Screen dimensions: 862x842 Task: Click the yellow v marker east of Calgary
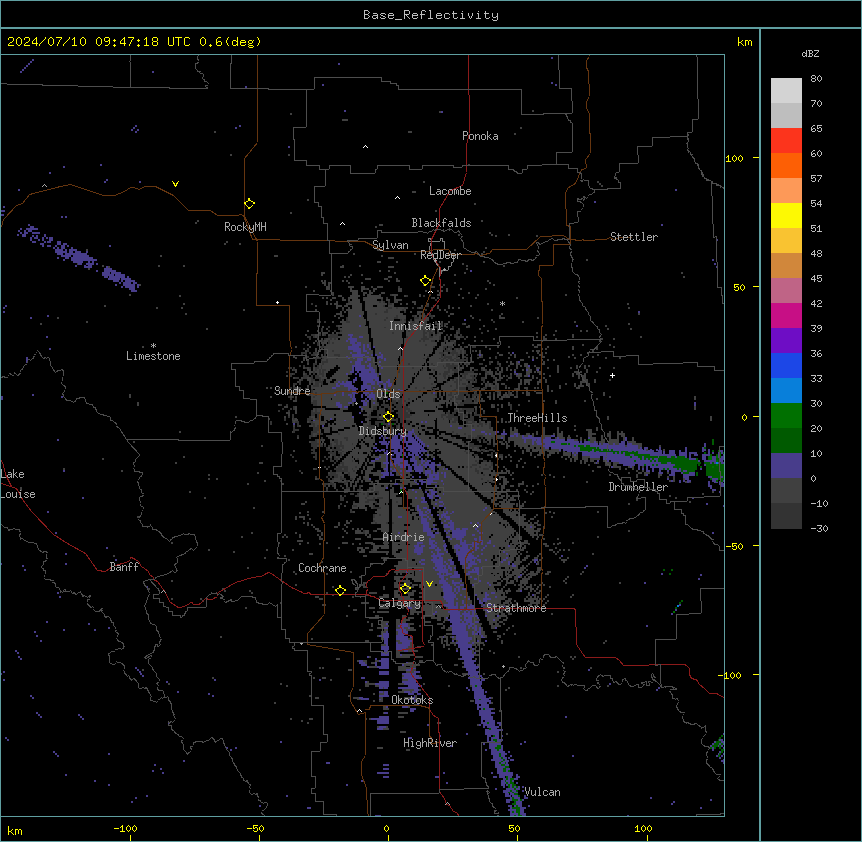[429, 584]
